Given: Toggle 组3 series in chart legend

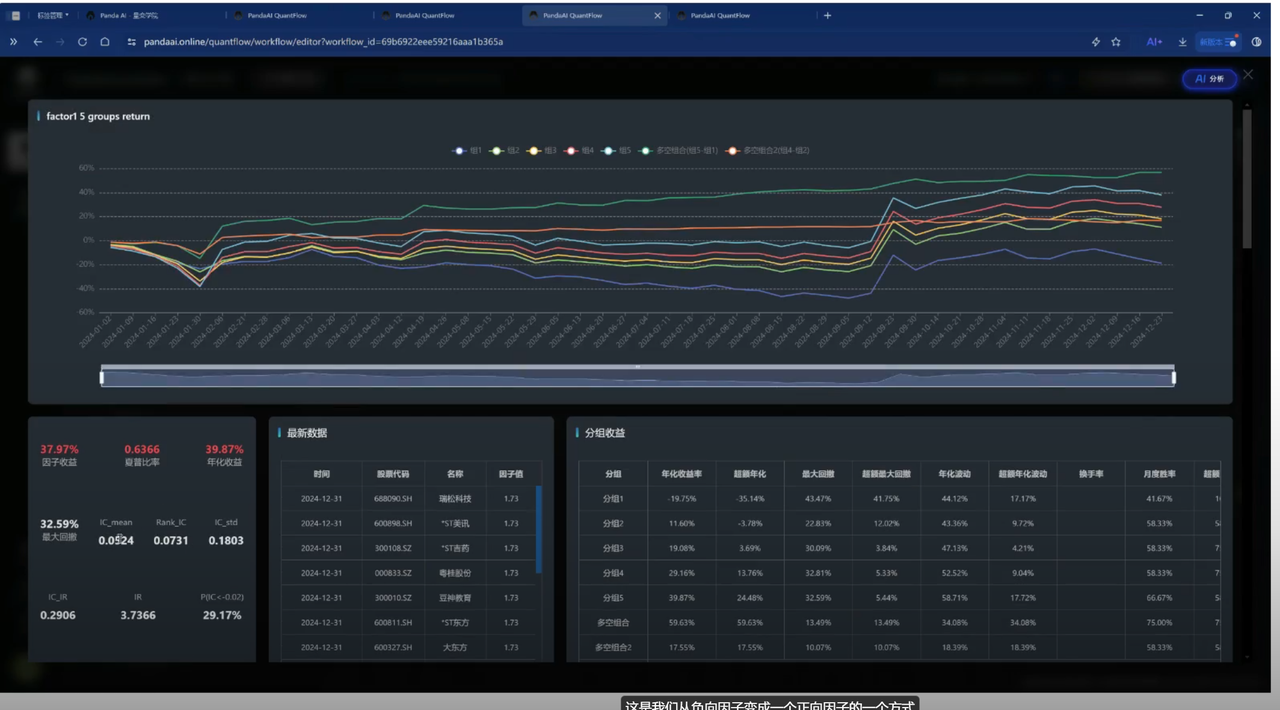Looking at the screenshot, I should coord(542,150).
